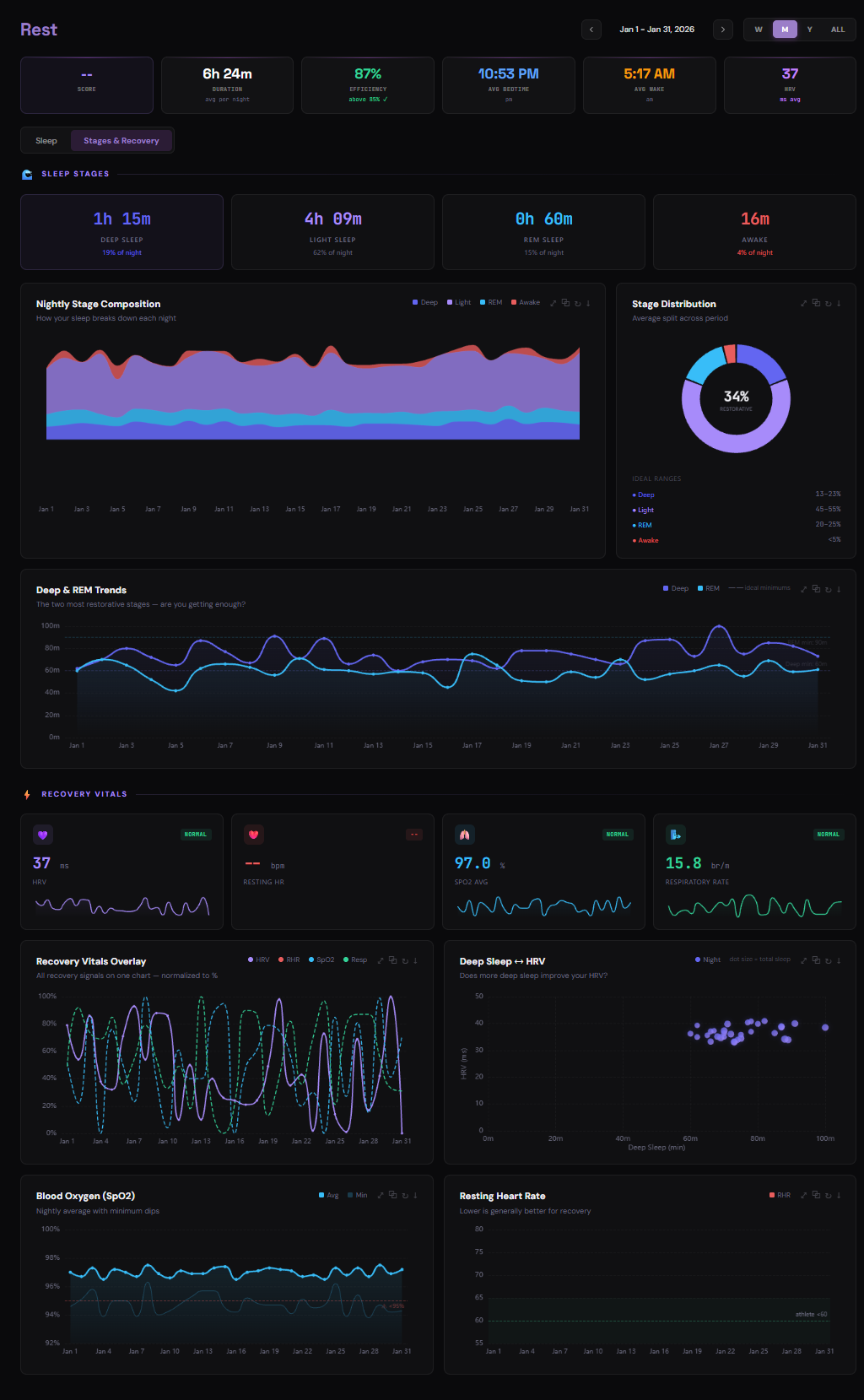Toggle SpO2 in Recovery Vitals Overlay legend
The image size is (864, 1400).
[x=321, y=959]
